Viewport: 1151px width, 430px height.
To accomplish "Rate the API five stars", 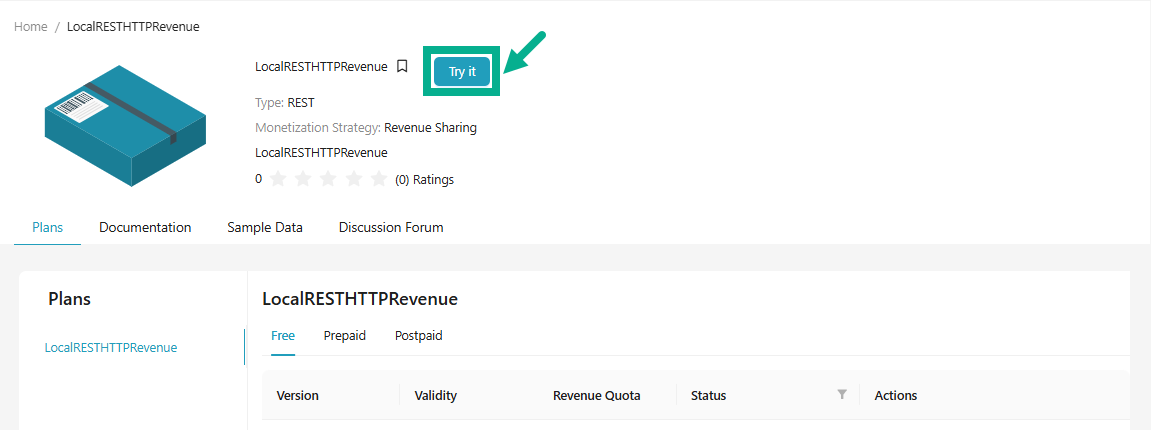I will [378, 180].
